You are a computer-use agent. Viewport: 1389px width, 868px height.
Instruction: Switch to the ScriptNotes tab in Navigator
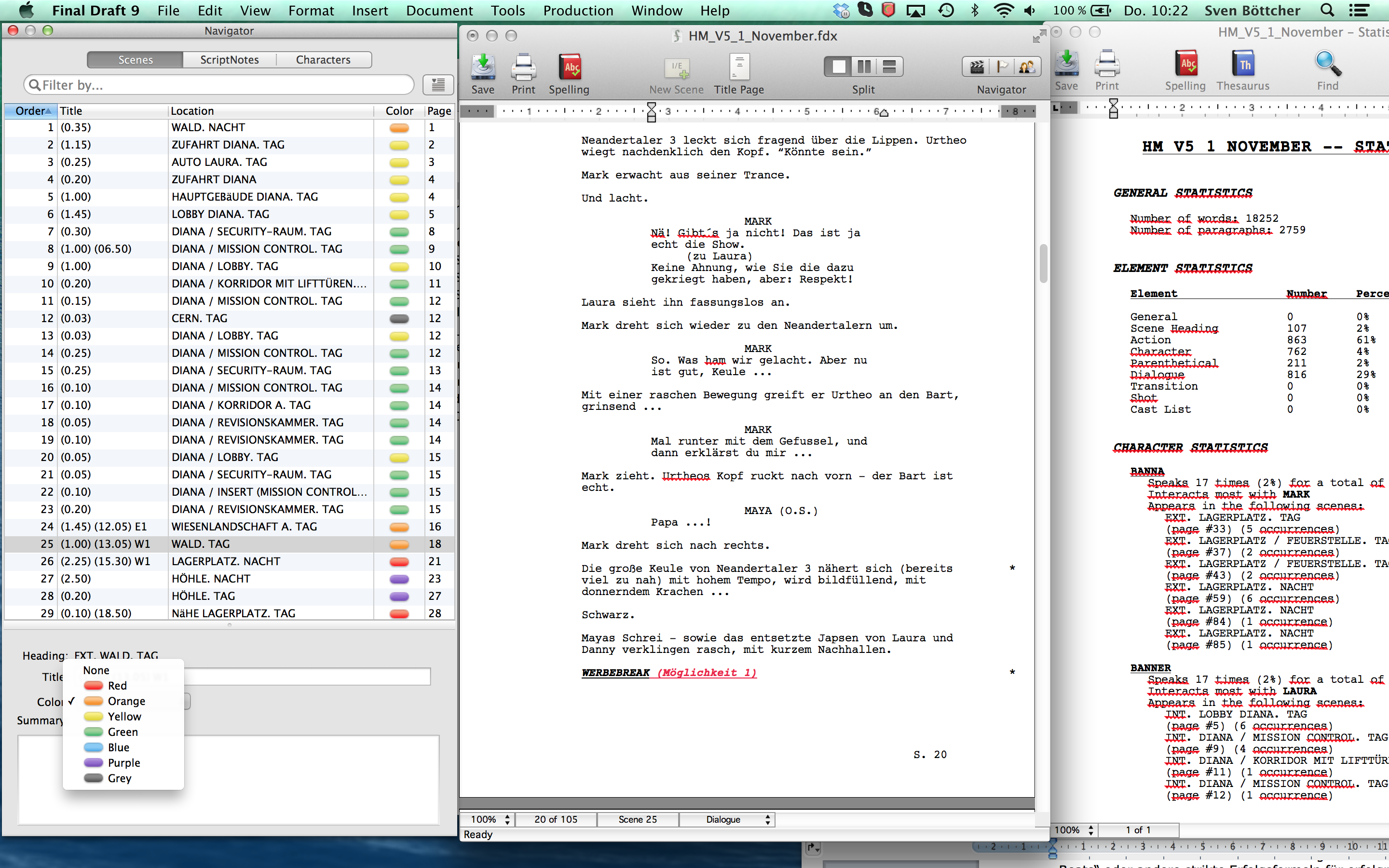[230, 60]
